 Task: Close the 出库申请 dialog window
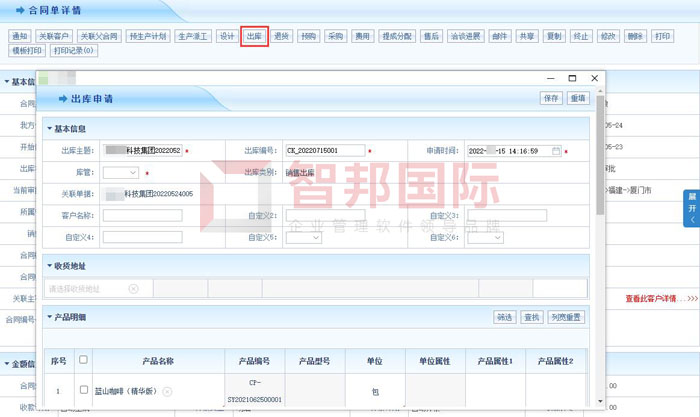[x=595, y=78]
